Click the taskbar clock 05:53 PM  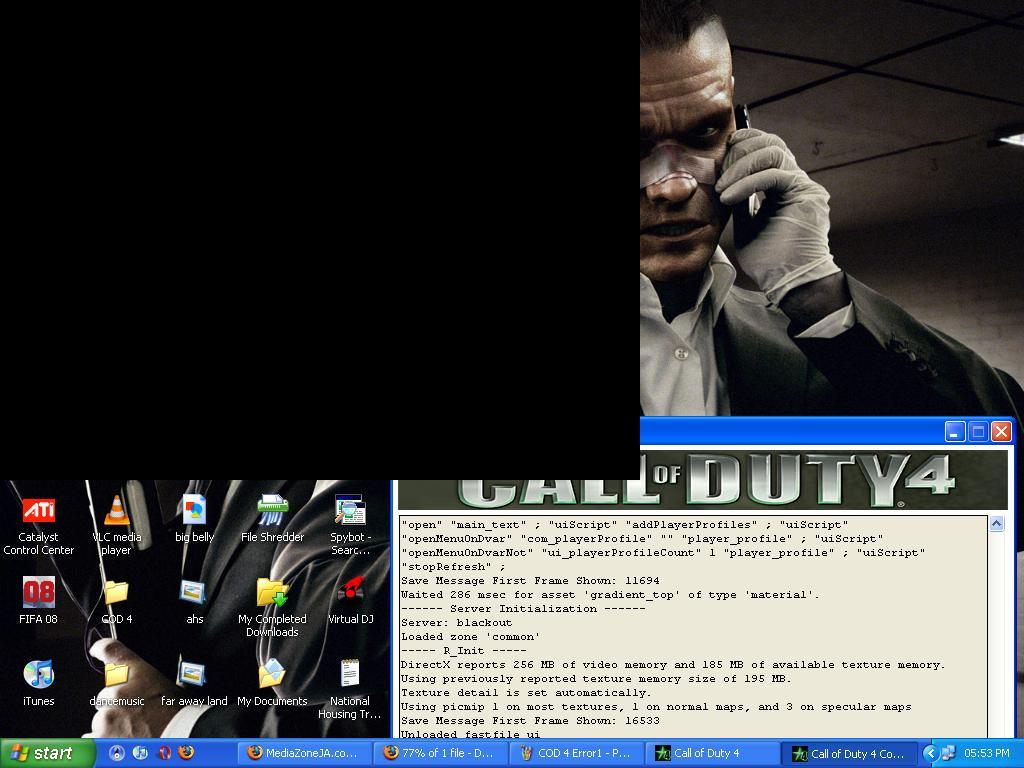pyautogui.click(x=987, y=753)
